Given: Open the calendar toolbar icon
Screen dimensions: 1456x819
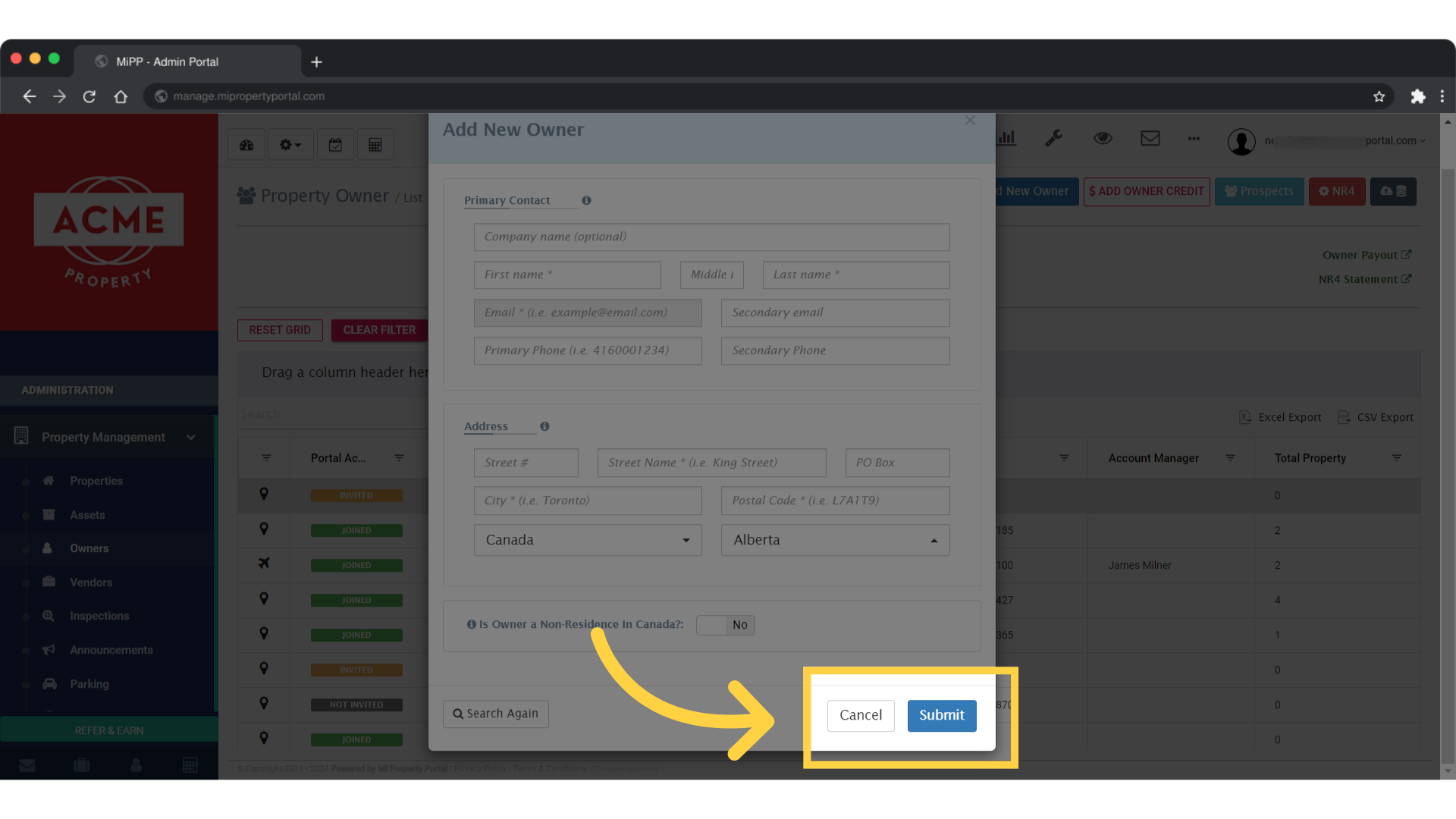Looking at the screenshot, I should 335,145.
